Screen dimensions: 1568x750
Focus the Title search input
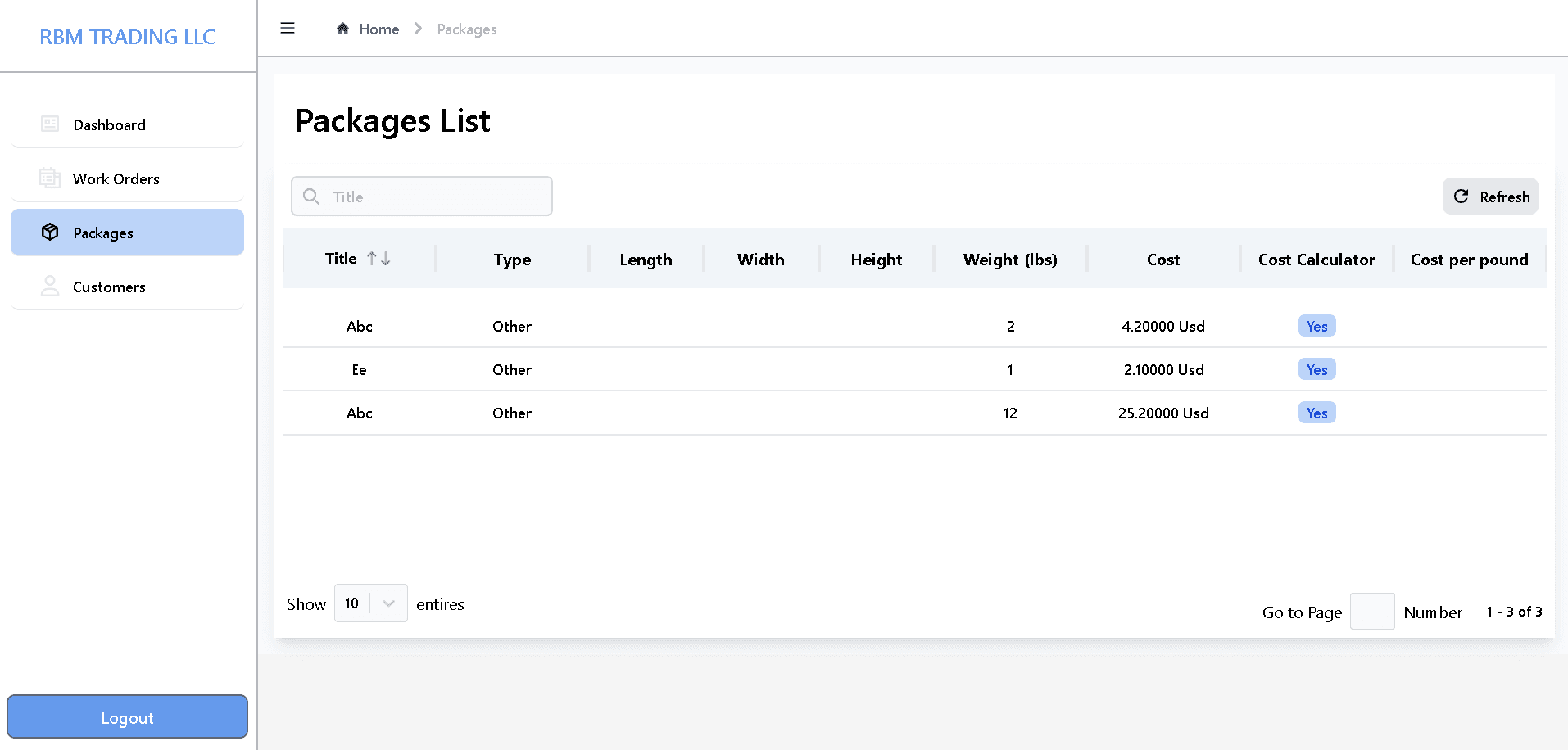pyautogui.click(x=422, y=197)
